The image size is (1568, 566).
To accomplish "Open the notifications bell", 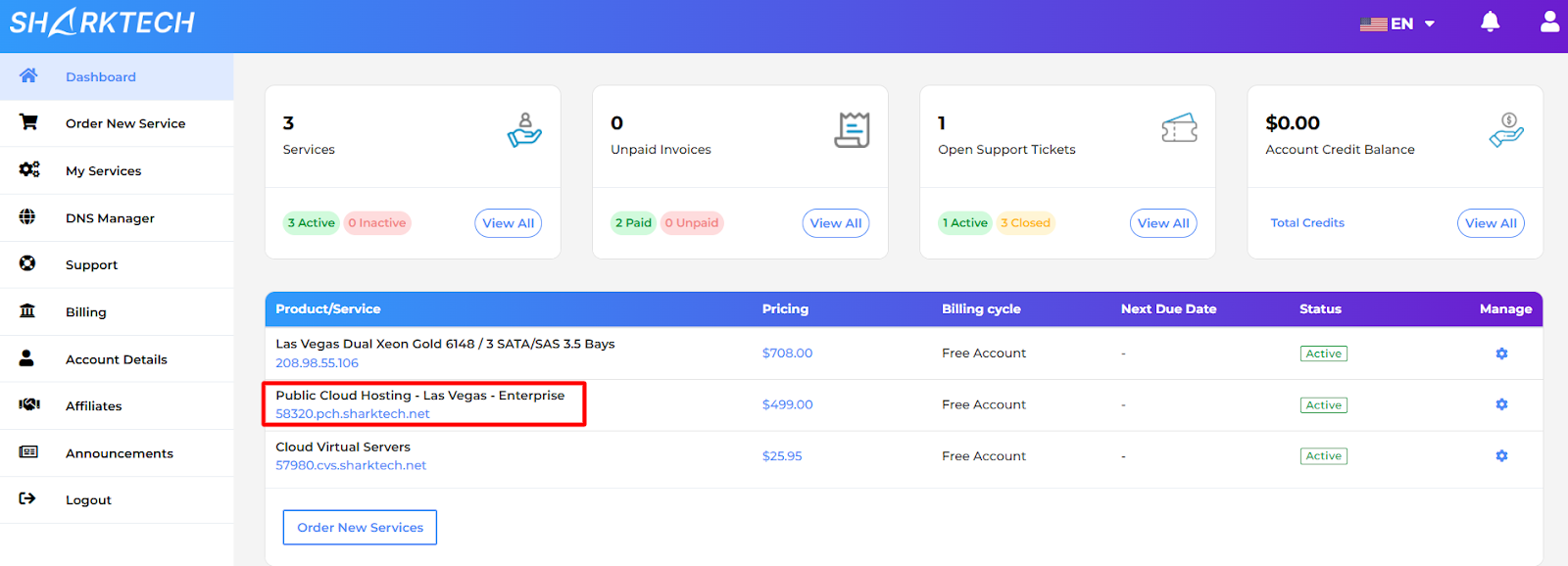I will coord(1490,22).
